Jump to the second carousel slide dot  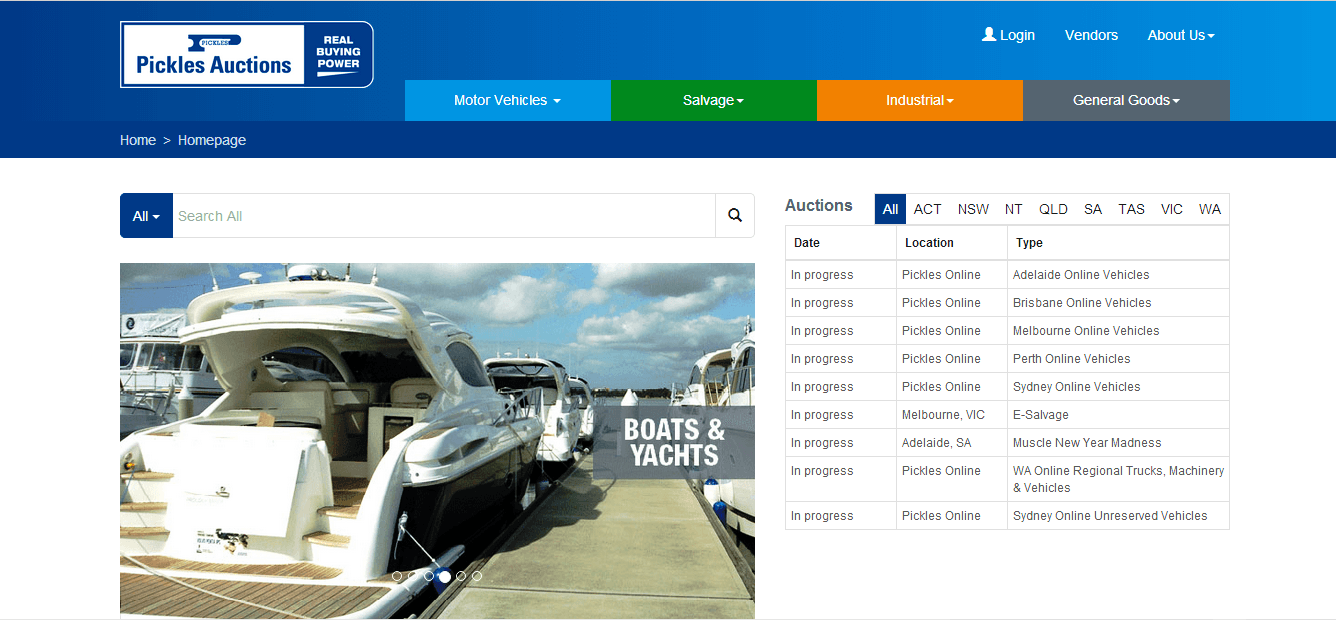coord(413,576)
